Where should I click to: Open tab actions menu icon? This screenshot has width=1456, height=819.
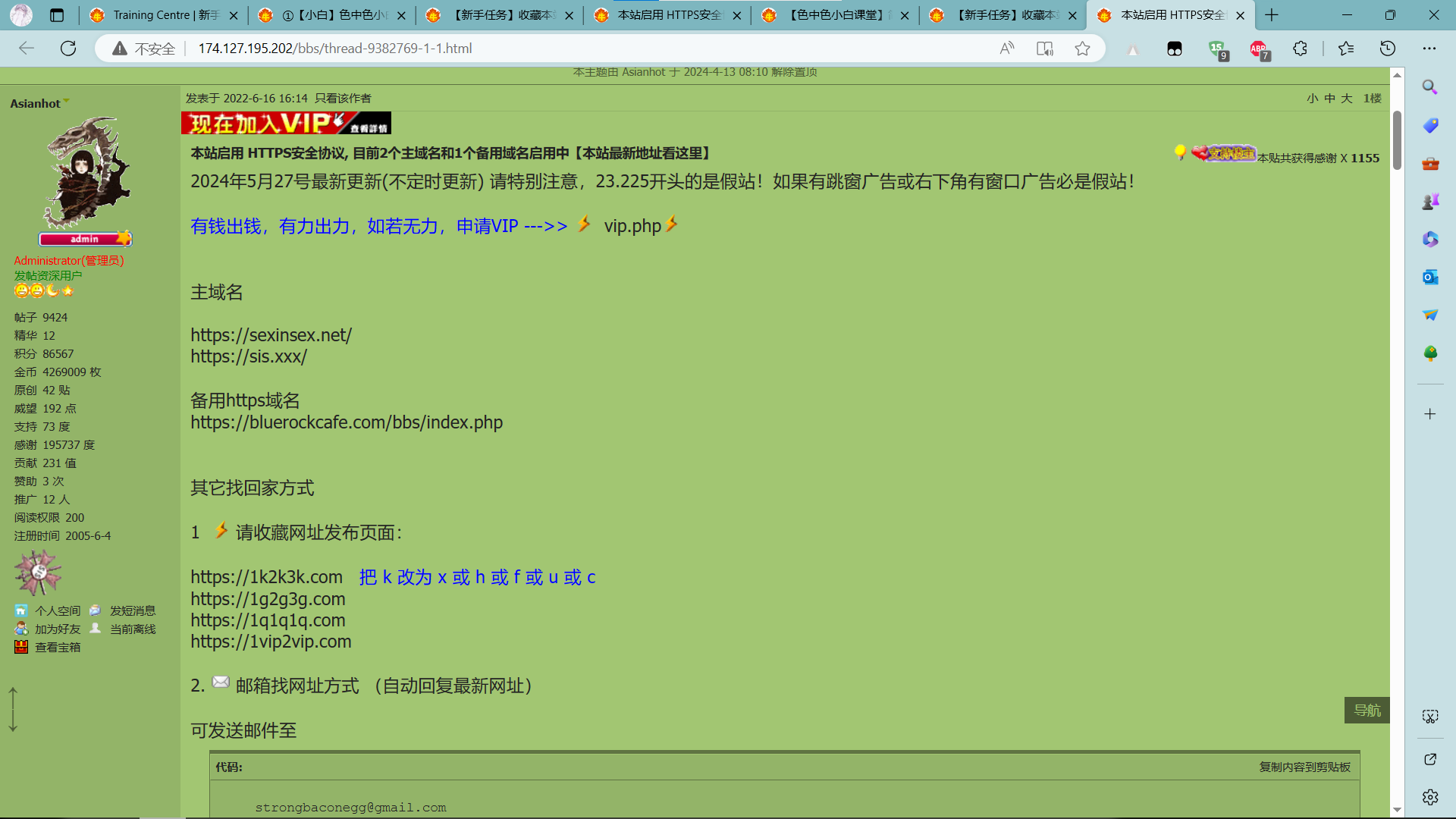57,15
